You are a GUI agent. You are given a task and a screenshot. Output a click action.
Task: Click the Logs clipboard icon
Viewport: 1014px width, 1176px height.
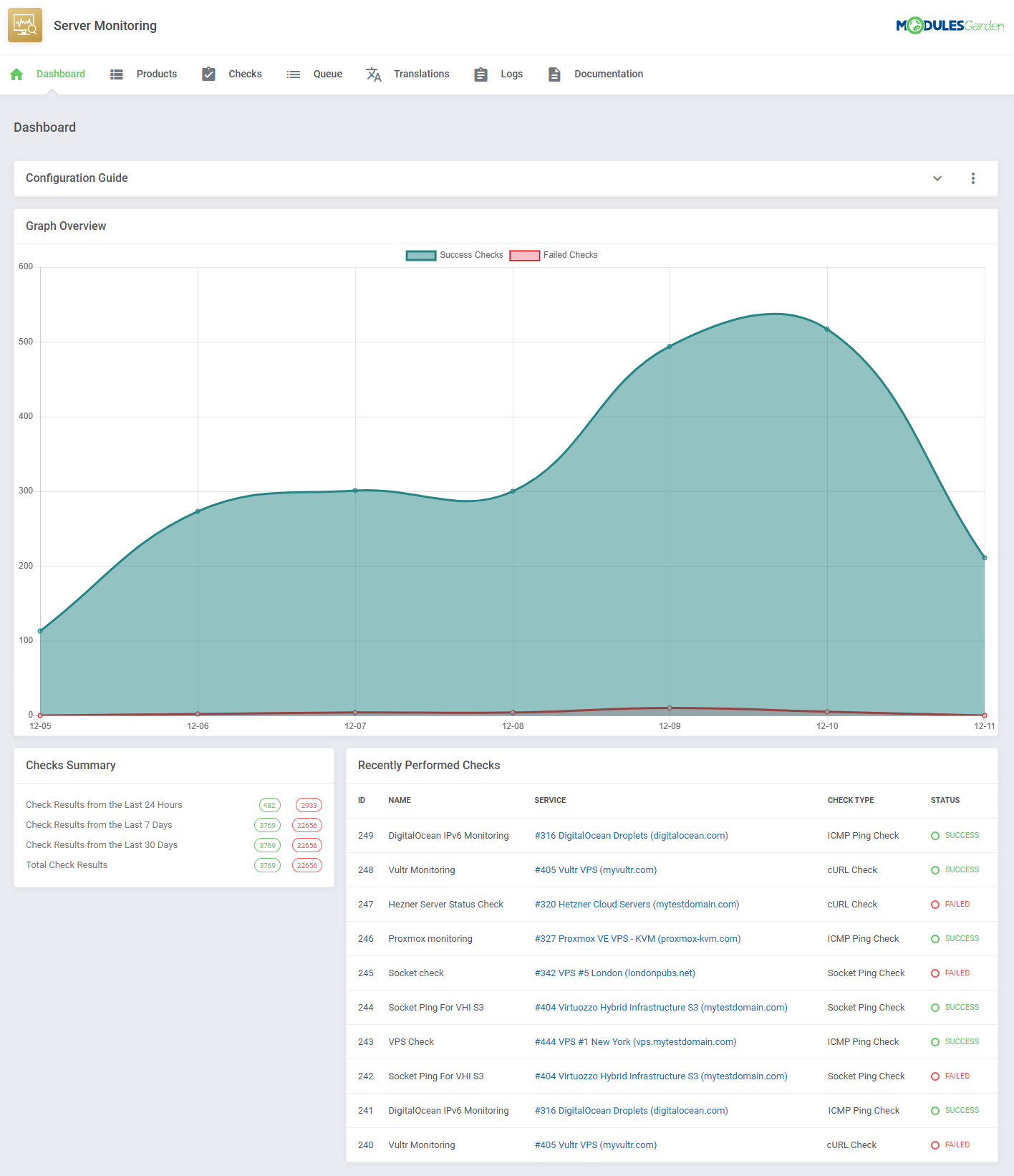[481, 74]
